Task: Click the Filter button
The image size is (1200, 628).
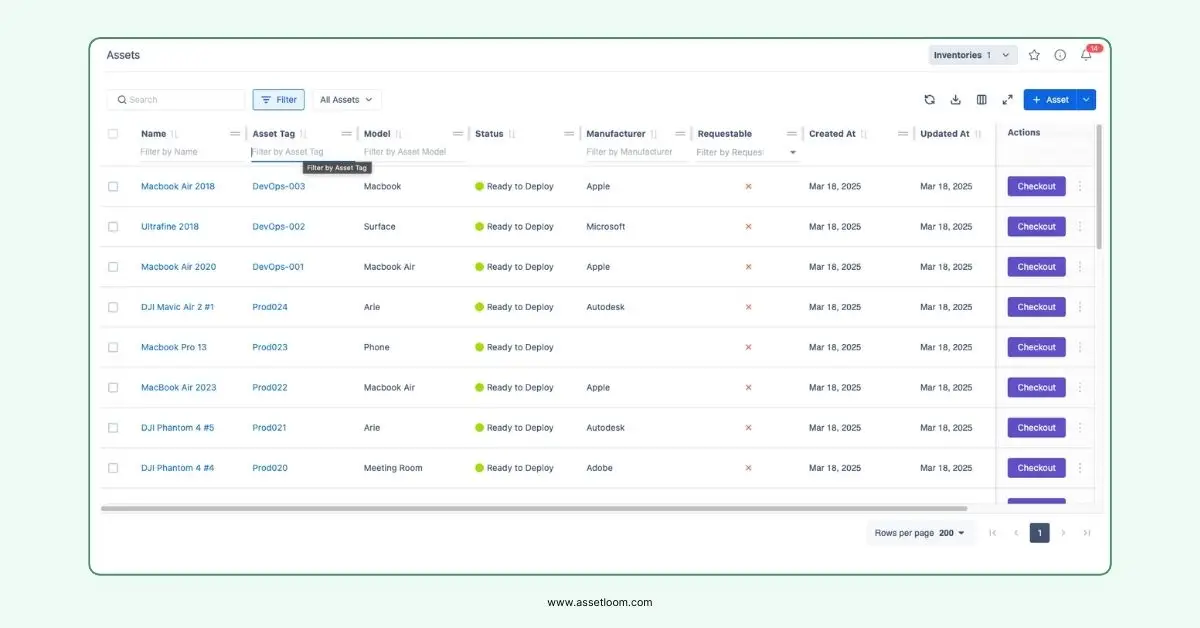Action: 279,100
